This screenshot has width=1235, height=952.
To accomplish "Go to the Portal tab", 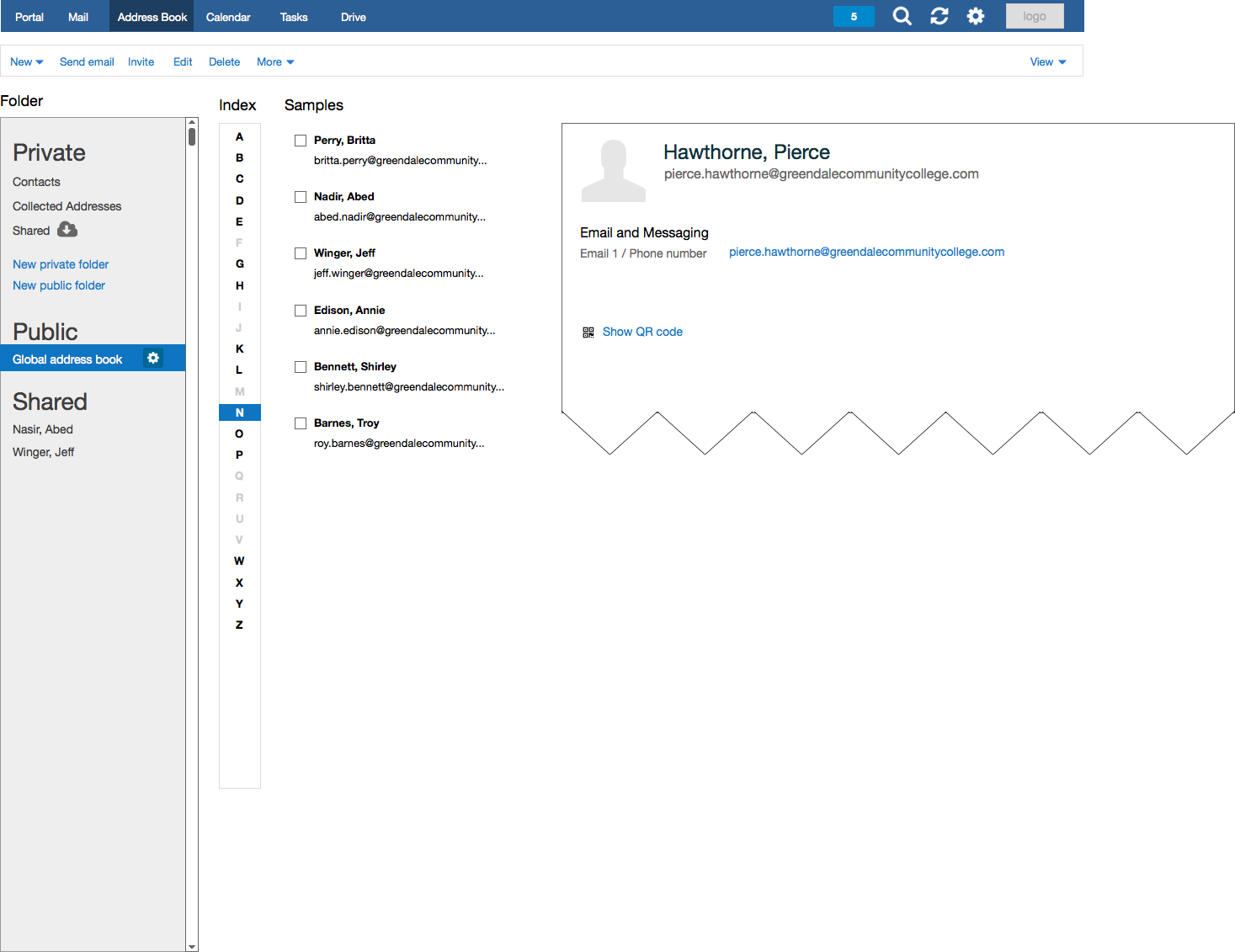I will coord(29,17).
